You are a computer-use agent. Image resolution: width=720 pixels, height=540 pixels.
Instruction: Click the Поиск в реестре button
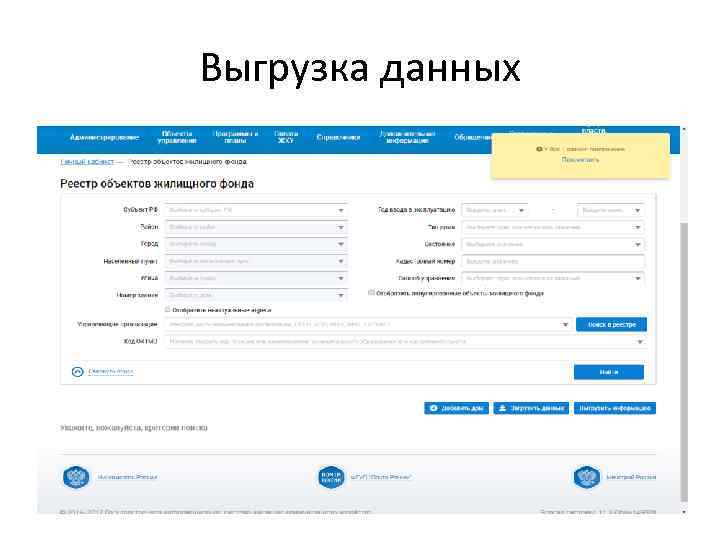[x=611, y=324]
